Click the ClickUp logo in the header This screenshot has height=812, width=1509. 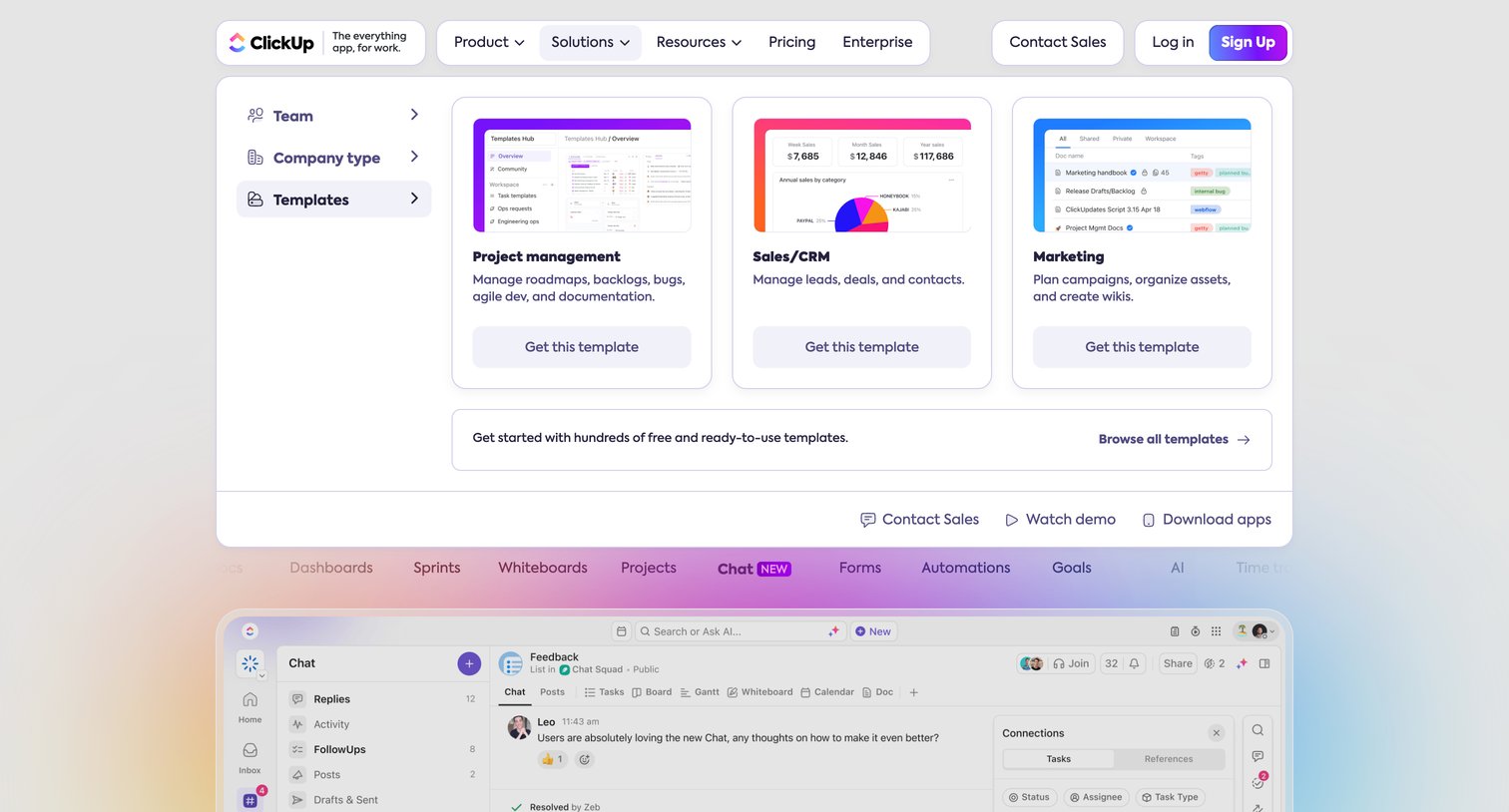270,43
